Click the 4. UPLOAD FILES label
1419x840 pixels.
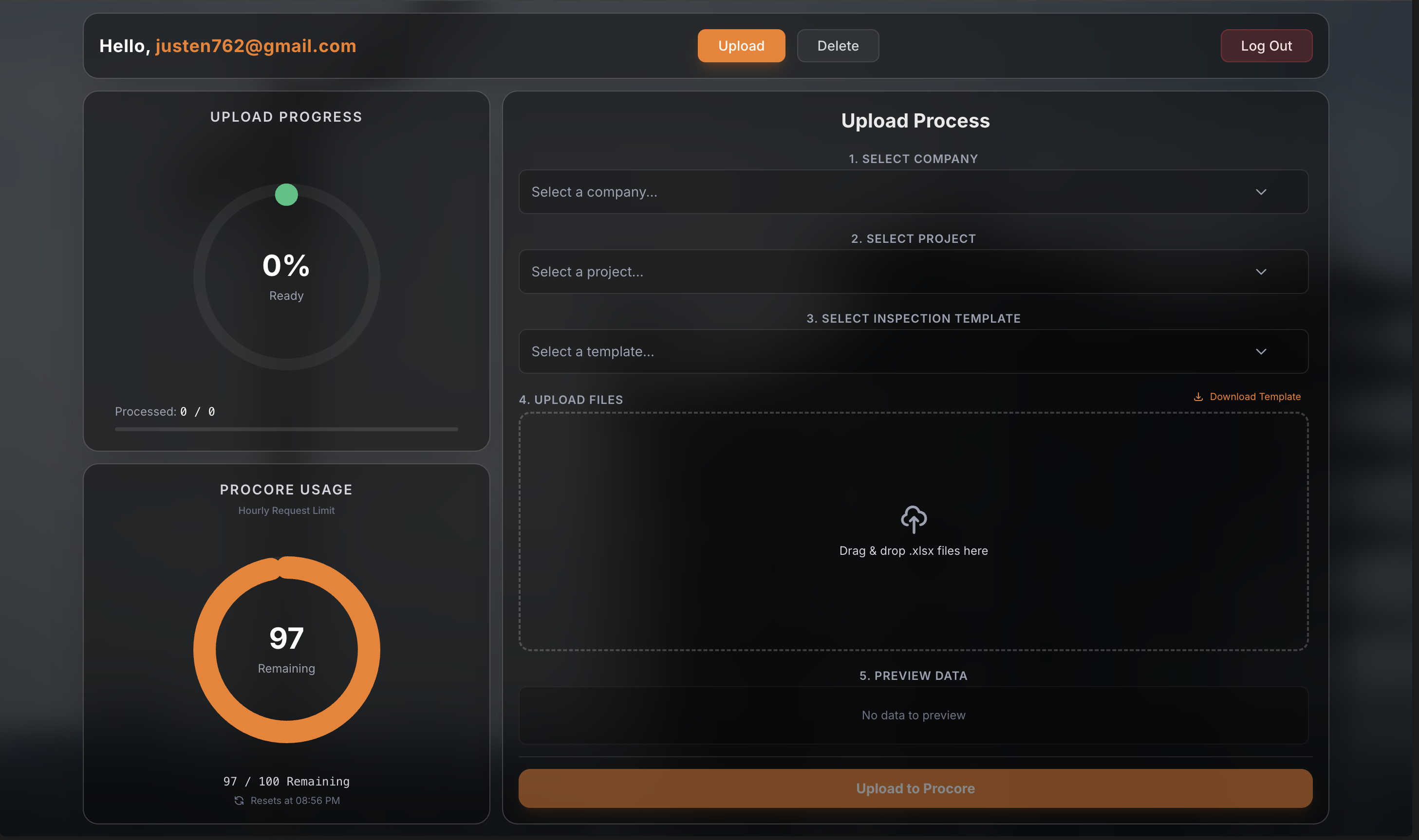pos(571,400)
